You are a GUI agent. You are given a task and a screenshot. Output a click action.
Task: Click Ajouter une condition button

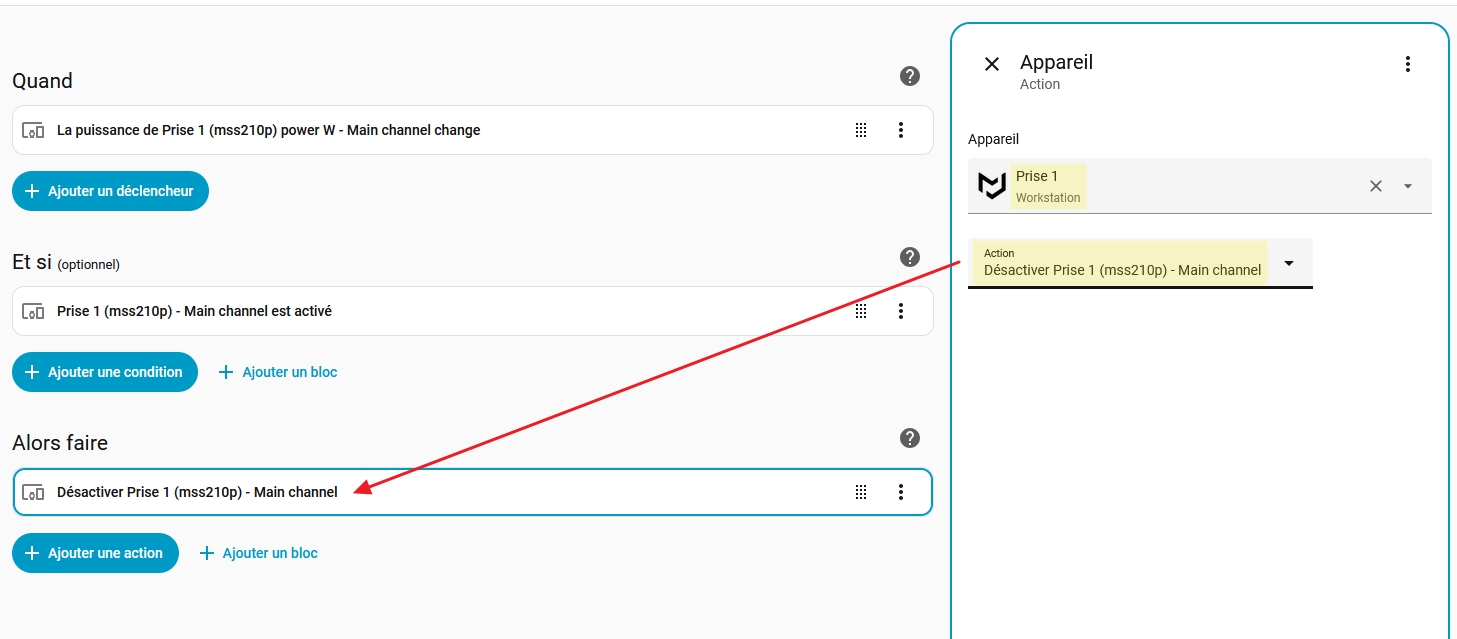click(105, 372)
